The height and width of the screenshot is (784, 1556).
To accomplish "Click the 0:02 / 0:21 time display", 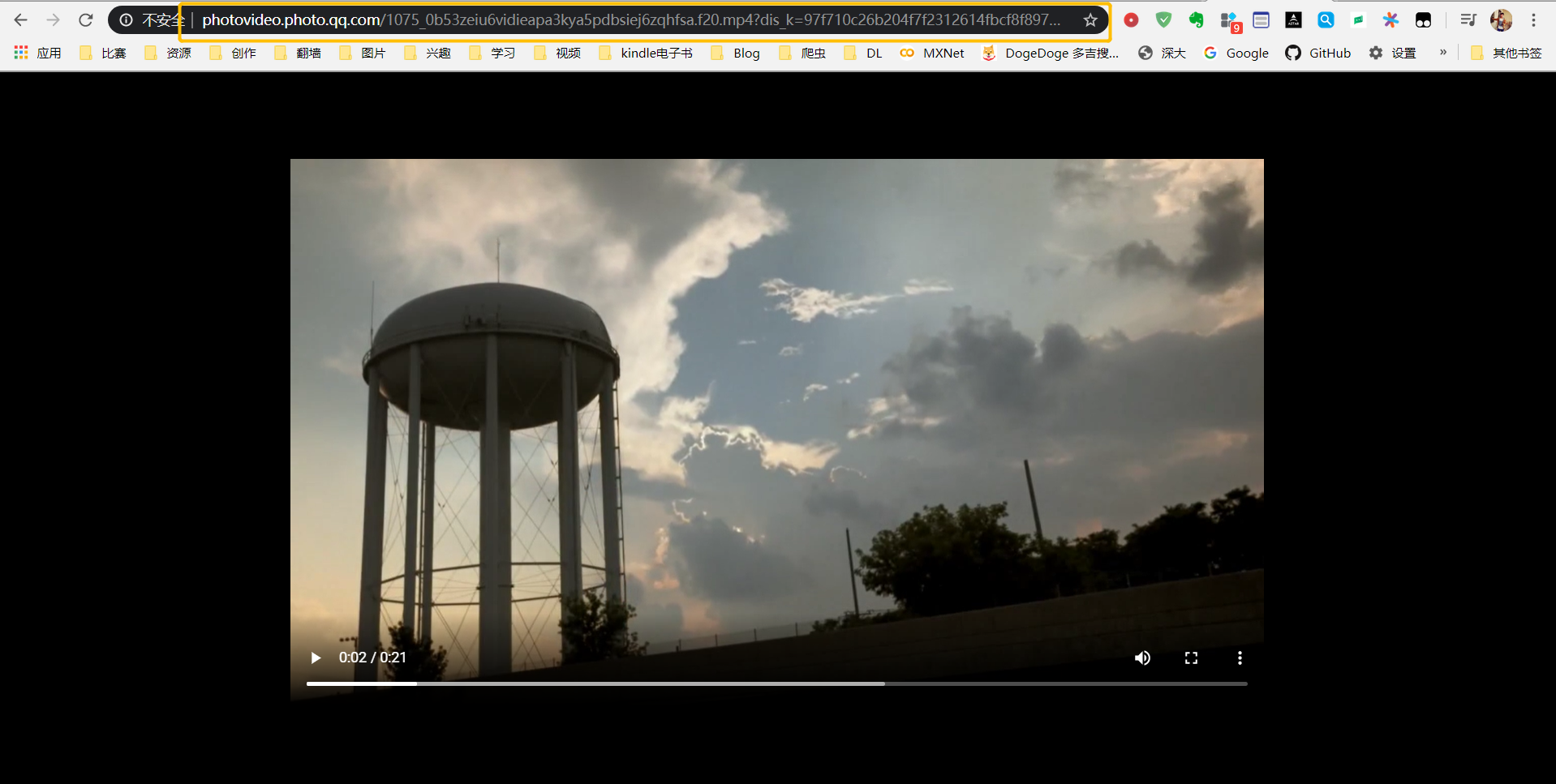I will [372, 658].
